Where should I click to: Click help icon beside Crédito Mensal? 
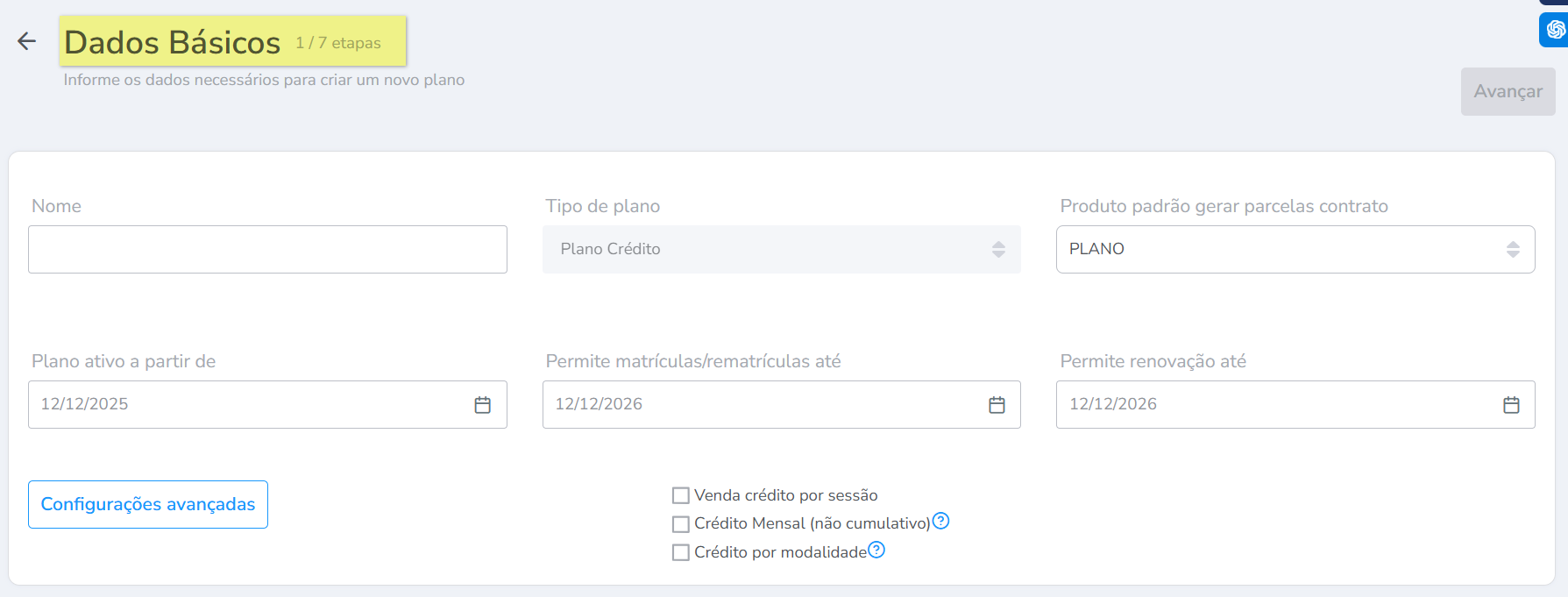pyautogui.click(x=940, y=522)
